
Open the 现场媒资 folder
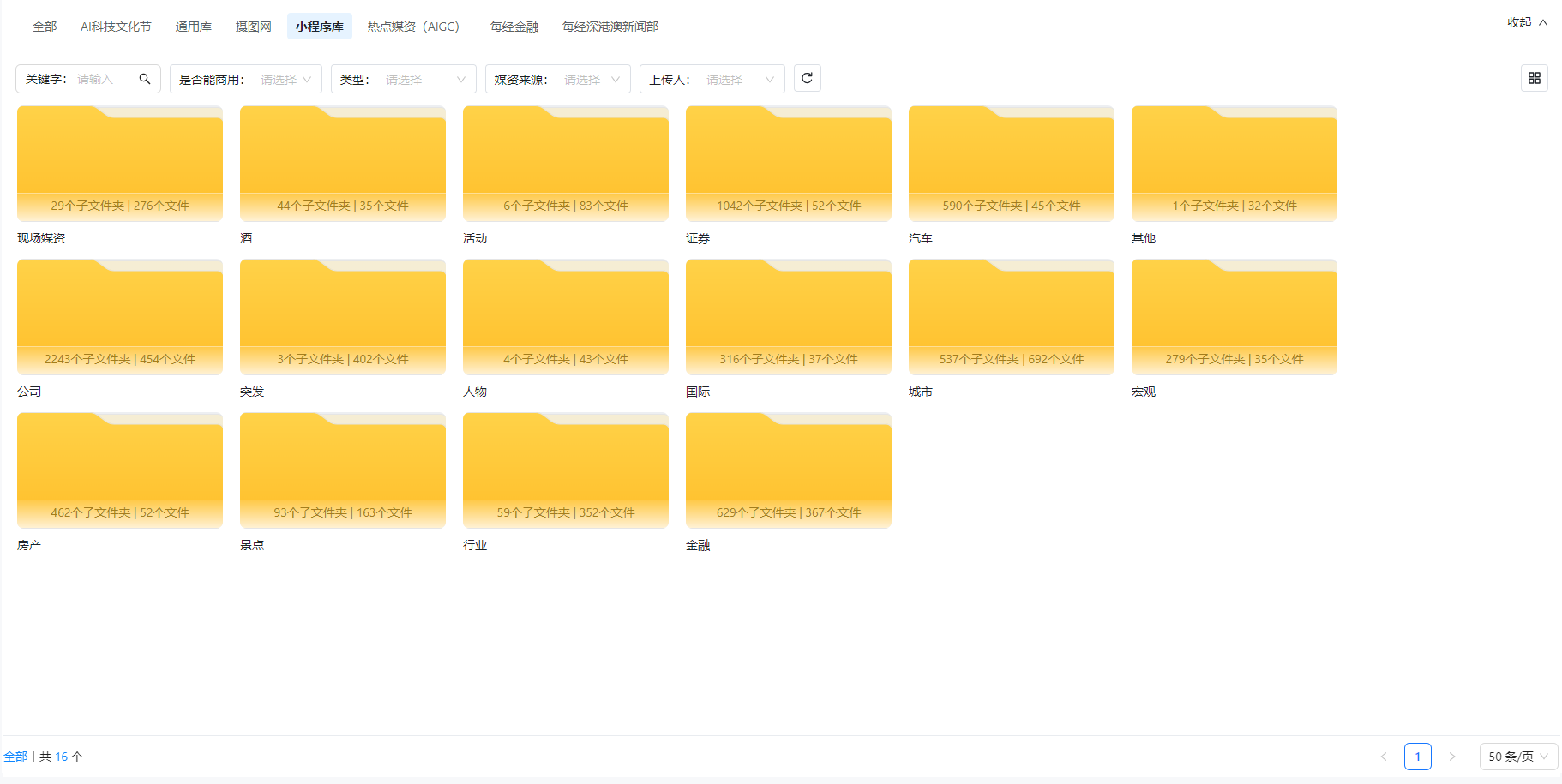pyautogui.click(x=120, y=164)
